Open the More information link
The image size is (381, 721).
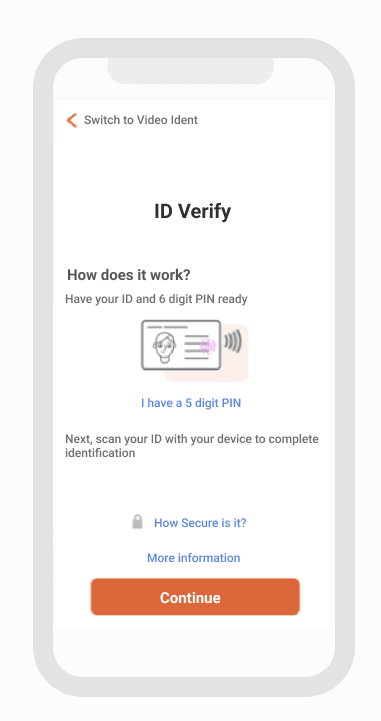(193, 558)
